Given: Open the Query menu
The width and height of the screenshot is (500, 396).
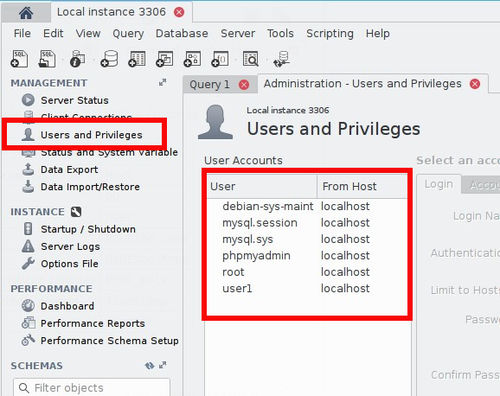Looking at the screenshot, I should pos(128,34).
